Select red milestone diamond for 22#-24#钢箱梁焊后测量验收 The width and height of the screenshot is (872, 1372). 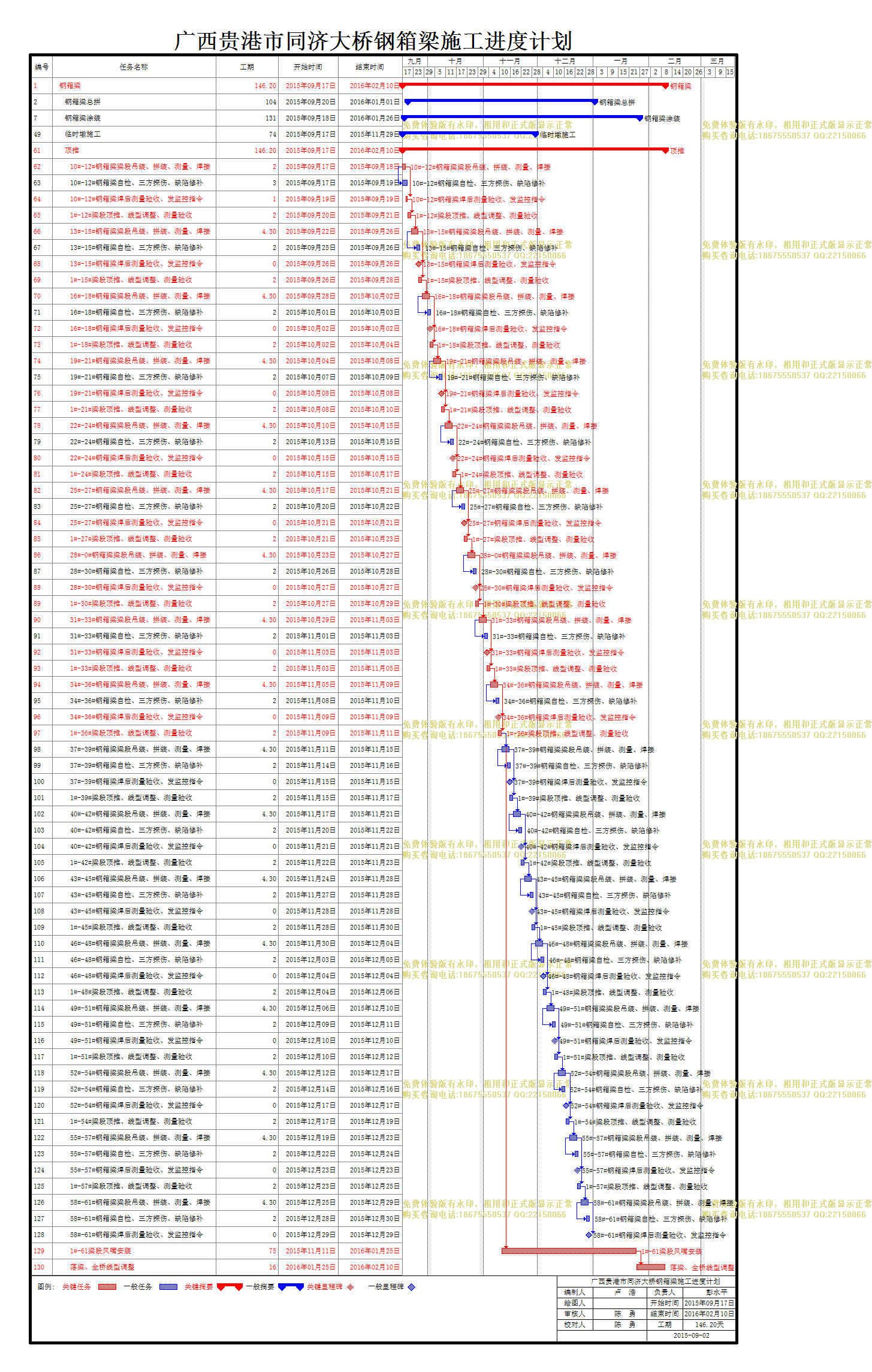(x=453, y=458)
